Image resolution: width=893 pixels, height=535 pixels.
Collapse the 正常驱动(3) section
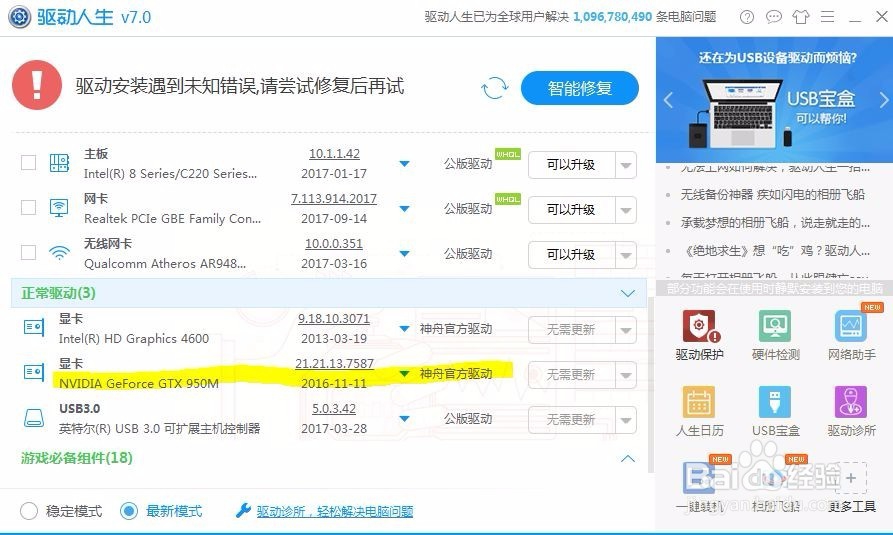coord(628,293)
